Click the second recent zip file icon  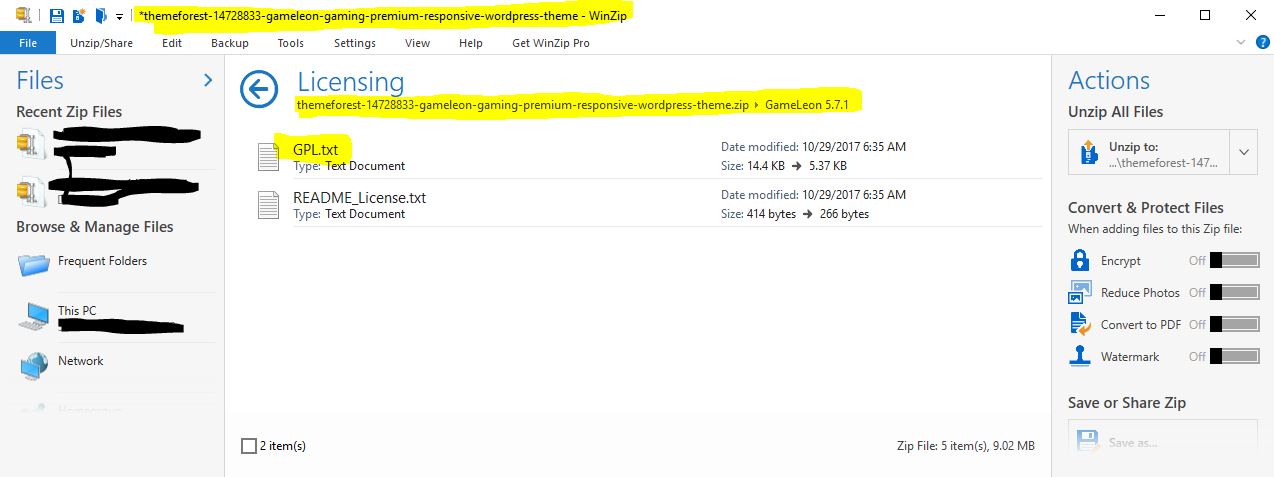click(x=32, y=191)
